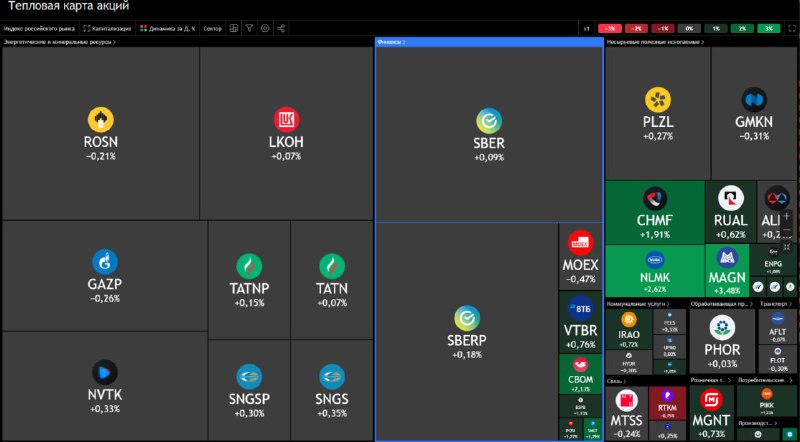The height and width of the screenshot is (442, 800).
Task: Click the TATNP green logo
Action: coord(249,266)
